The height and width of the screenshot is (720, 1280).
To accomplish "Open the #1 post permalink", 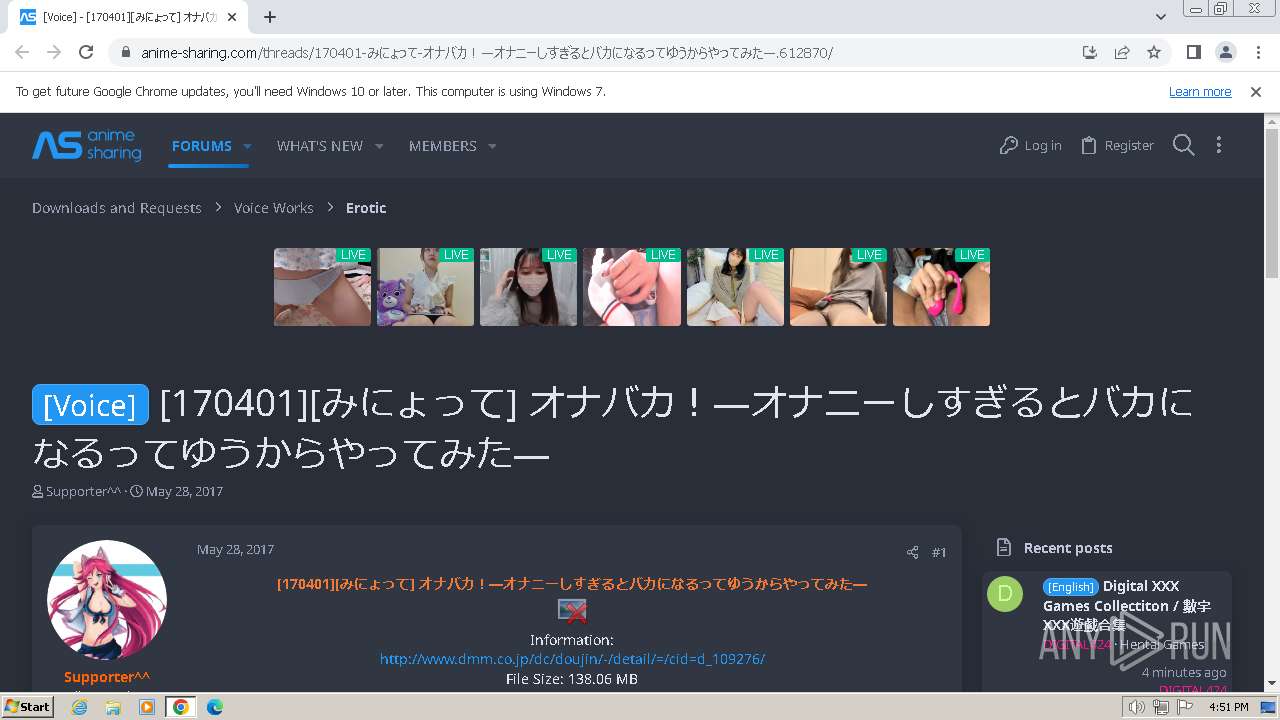I will pyautogui.click(x=939, y=553).
